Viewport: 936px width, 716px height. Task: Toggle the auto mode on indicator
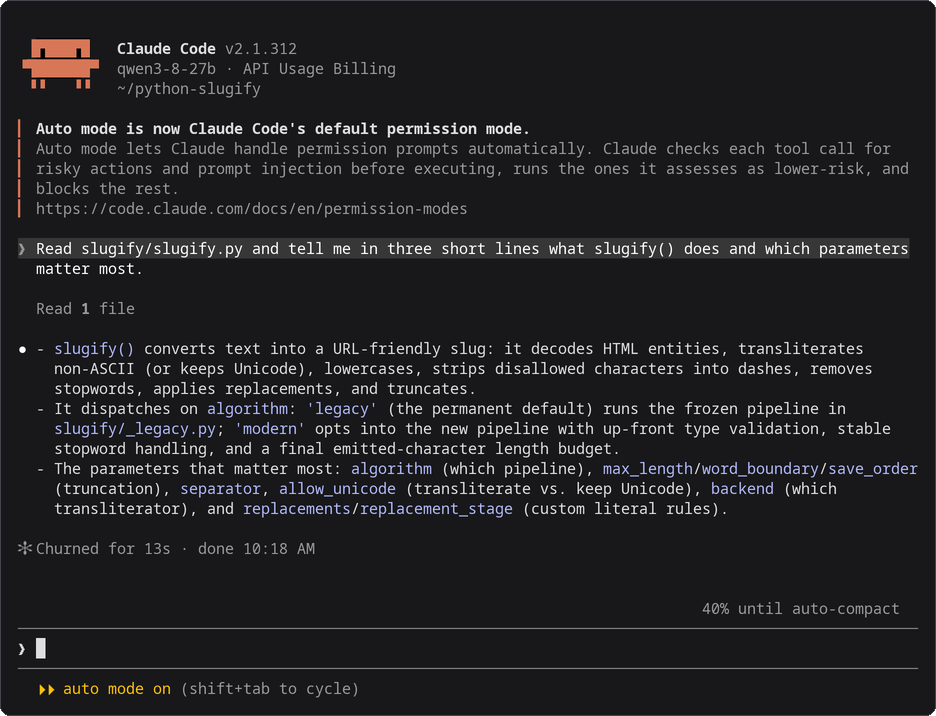117,689
